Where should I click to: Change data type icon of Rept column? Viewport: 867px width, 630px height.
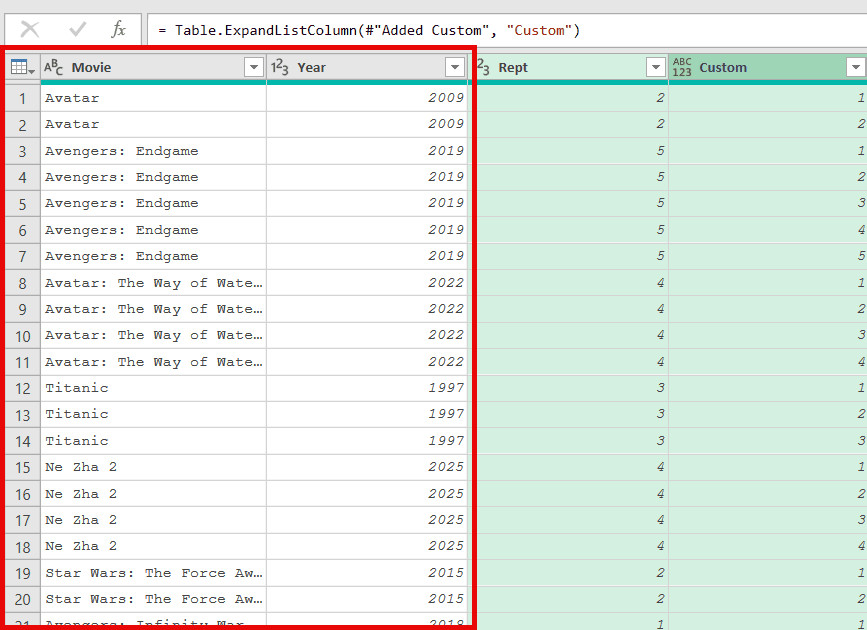tap(483, 67)
